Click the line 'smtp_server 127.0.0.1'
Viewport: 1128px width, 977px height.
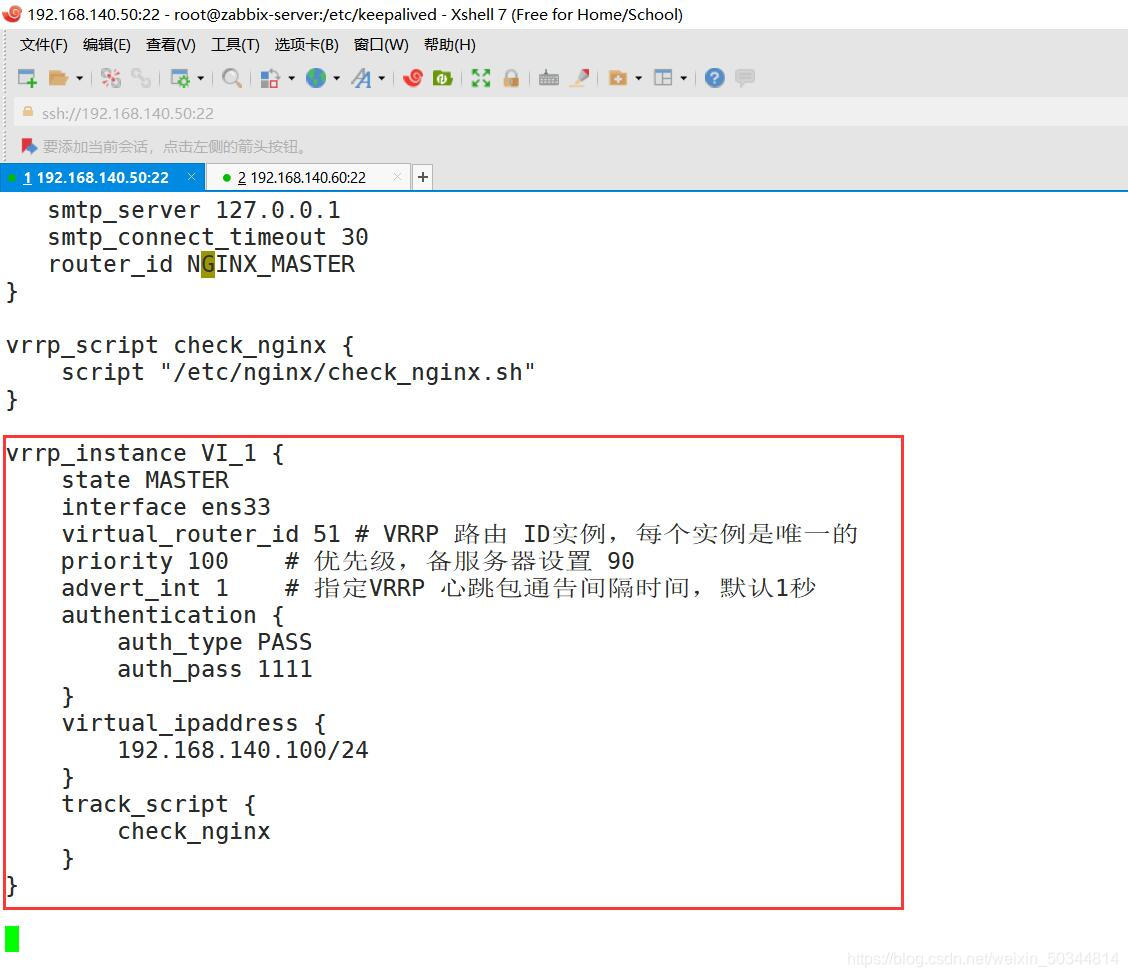pyautogui.click(x=194, y=210)
